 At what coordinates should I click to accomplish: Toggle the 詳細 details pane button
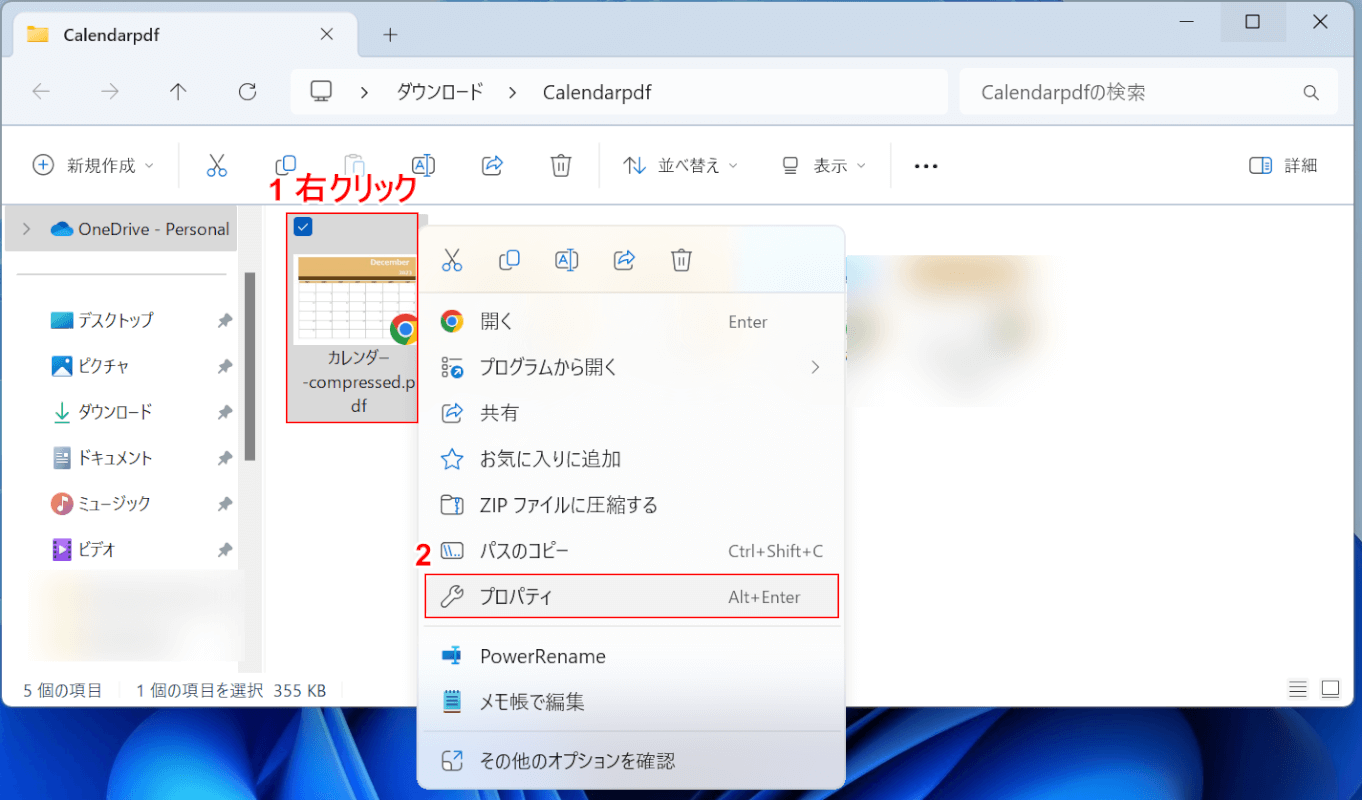(1283, 166)
